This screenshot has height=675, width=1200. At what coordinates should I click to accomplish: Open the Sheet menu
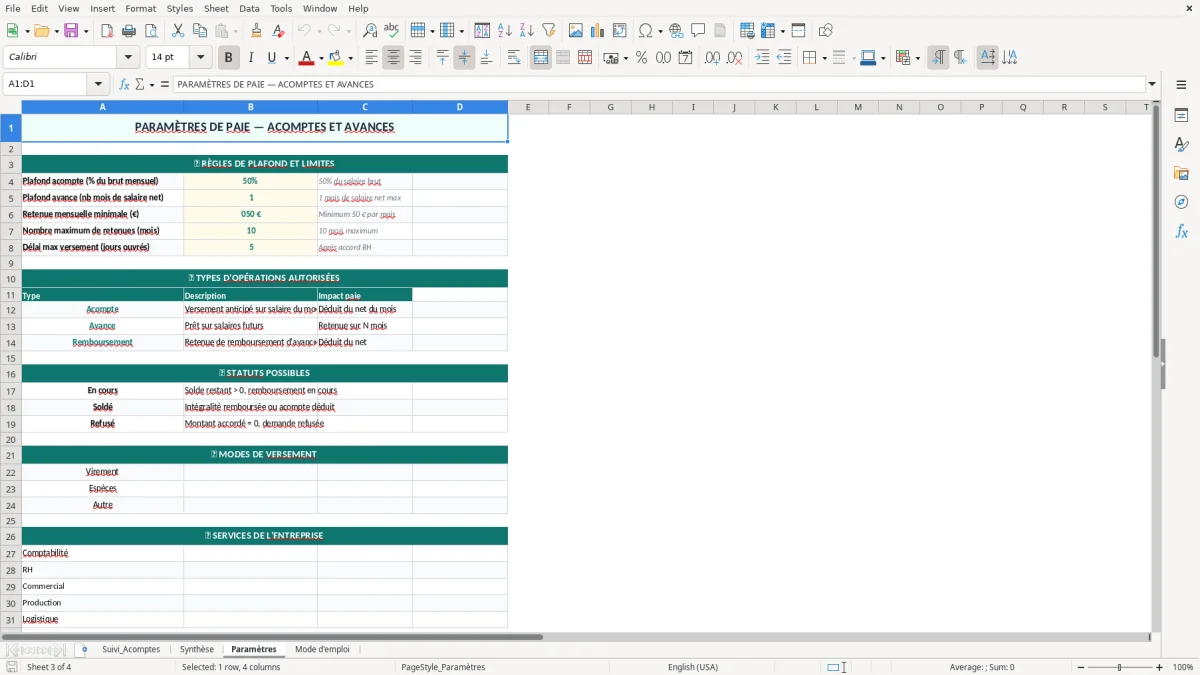pos(216,8)
